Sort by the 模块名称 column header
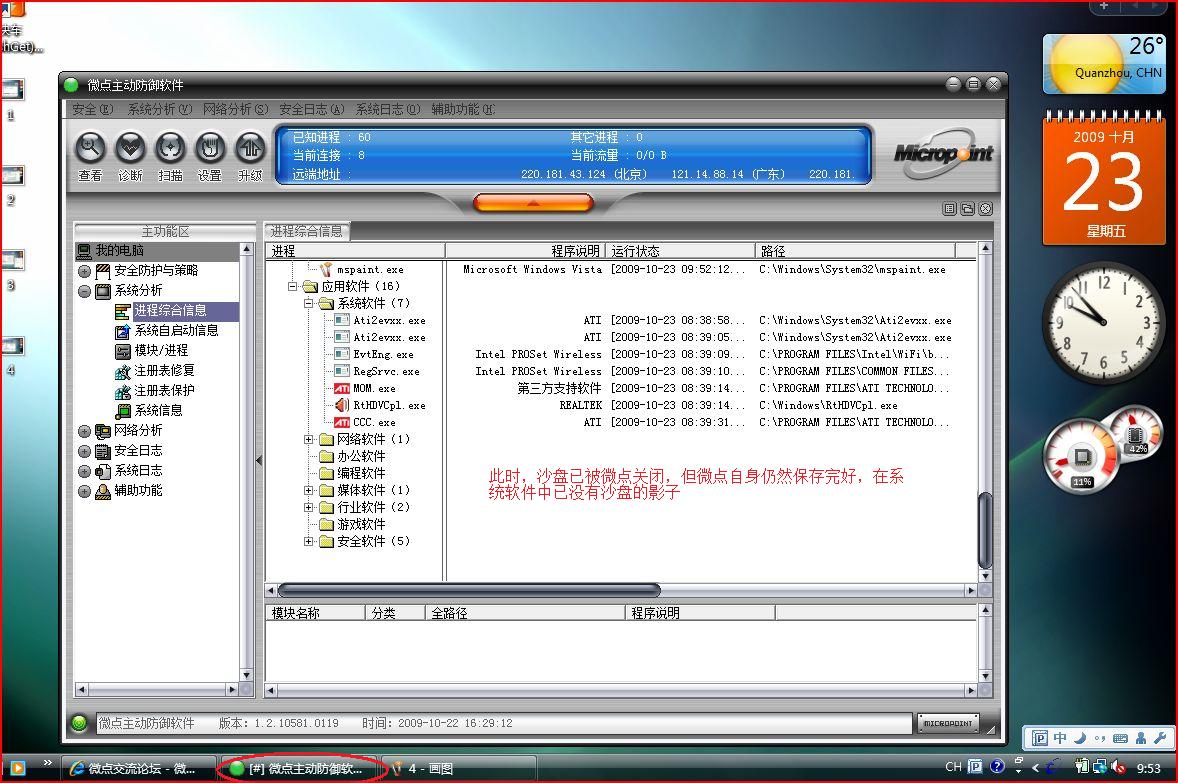Screen dimensions: 1178x783 pyautogui.click(x=316, y=613)
